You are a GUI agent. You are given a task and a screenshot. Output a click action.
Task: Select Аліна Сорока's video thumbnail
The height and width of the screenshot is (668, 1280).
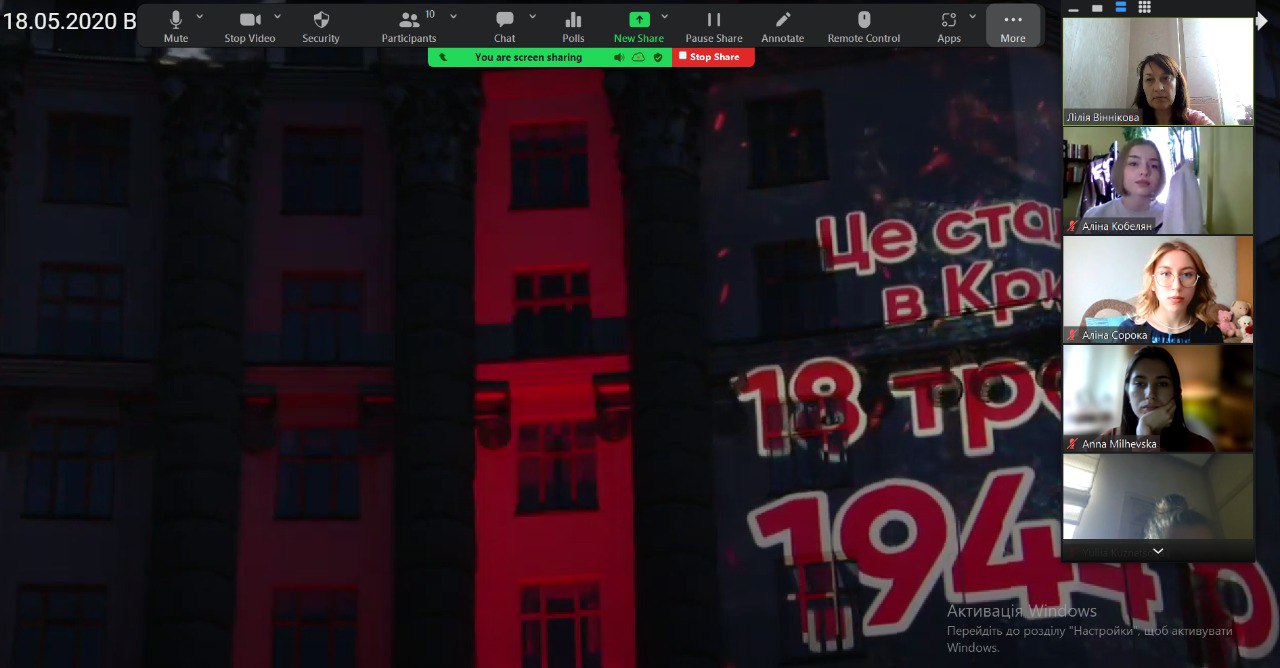1158,290
